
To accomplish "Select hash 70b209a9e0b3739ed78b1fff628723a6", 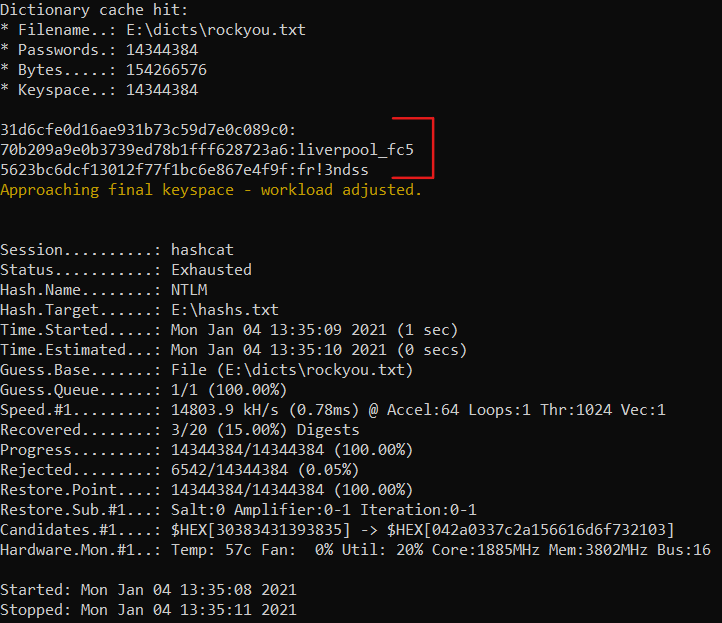I will click(144, 150).
